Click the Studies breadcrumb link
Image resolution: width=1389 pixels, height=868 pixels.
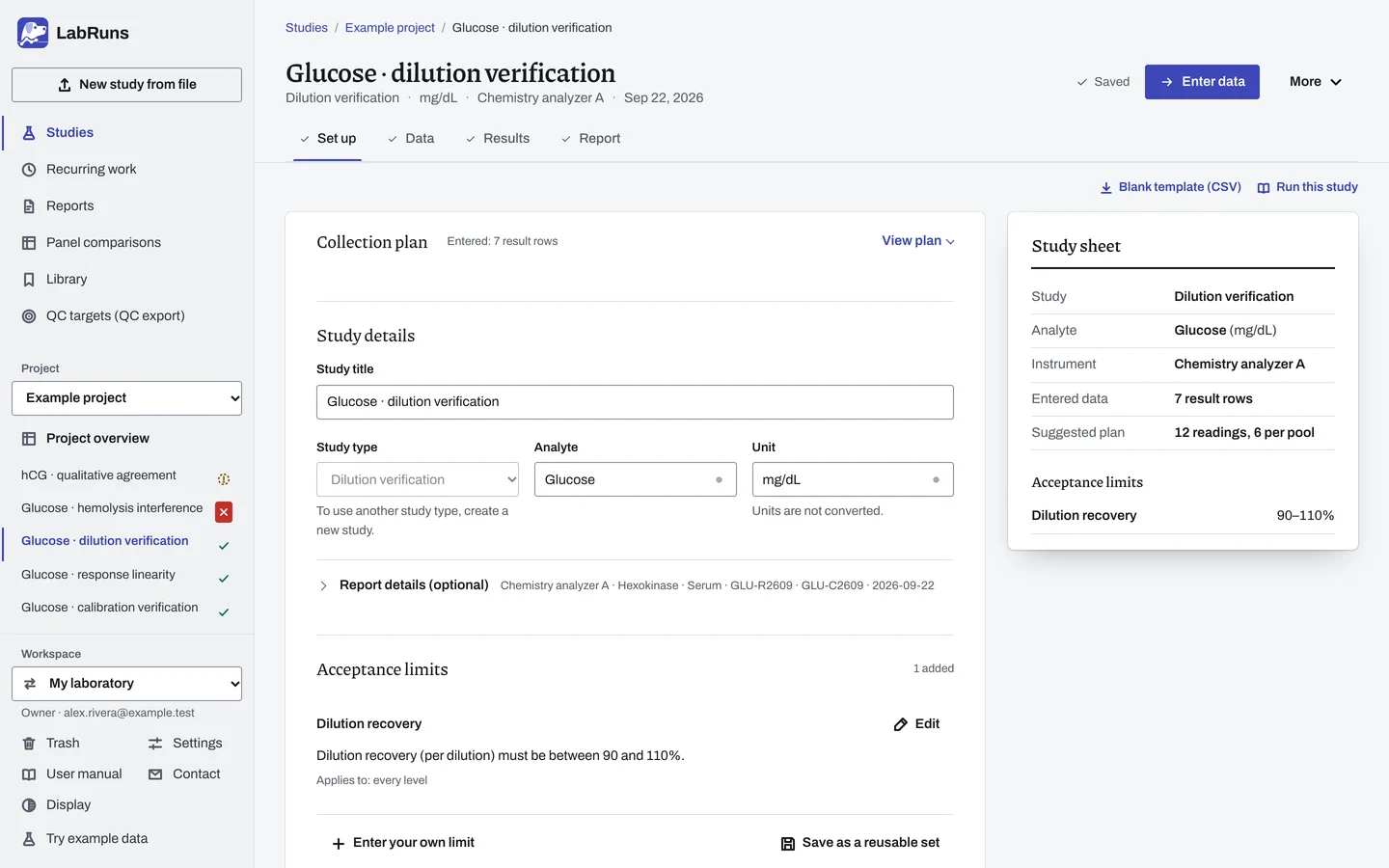307,28
